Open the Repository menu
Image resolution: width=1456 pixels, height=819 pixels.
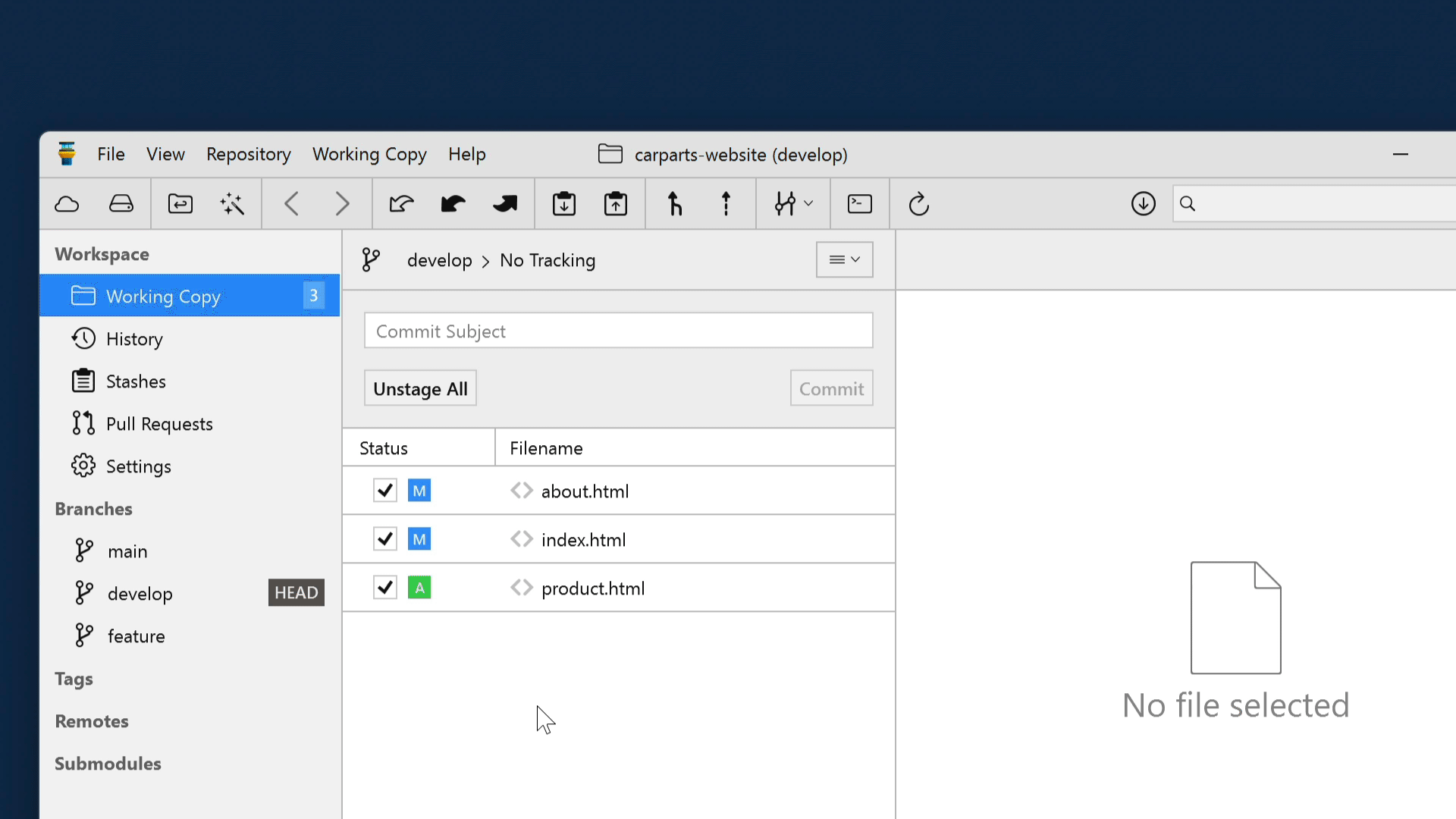pyautogui.click(x=248, y=155)
